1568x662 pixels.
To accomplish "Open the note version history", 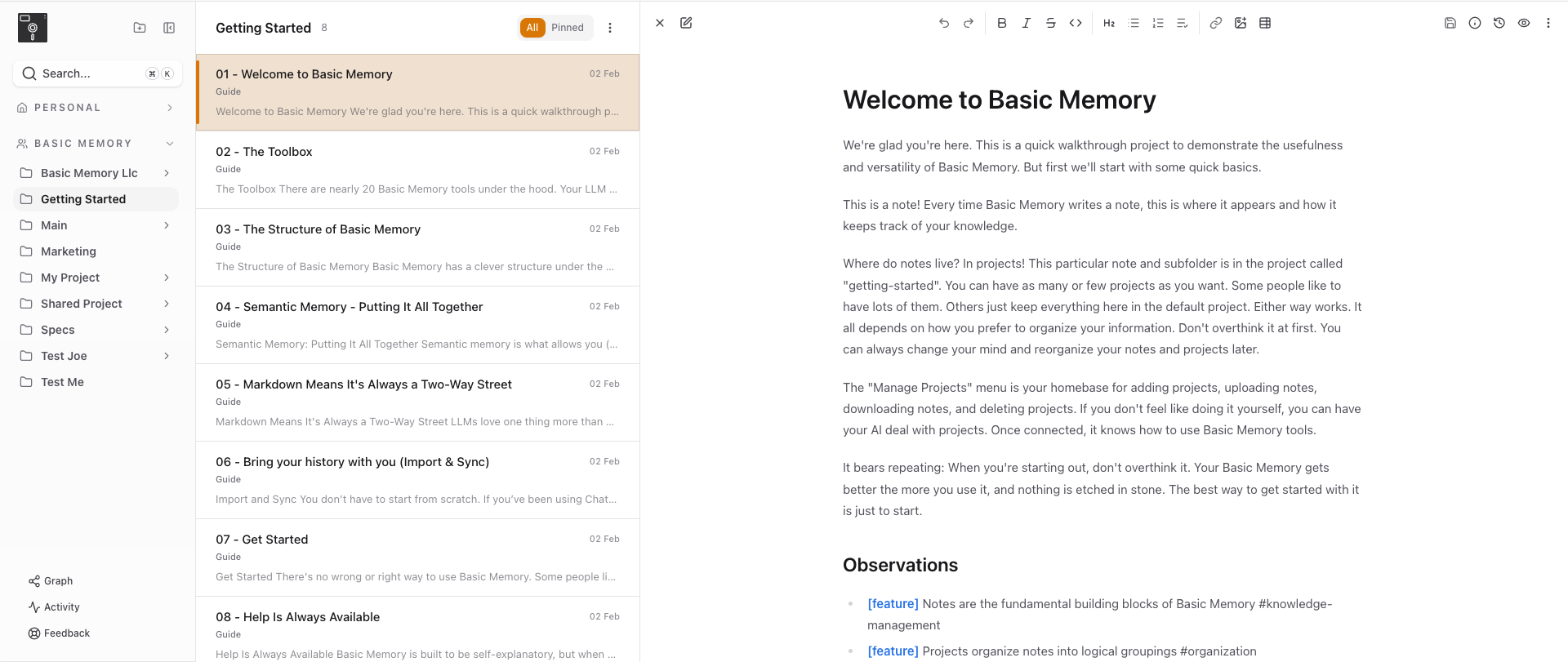I will tap(1499, 23).
